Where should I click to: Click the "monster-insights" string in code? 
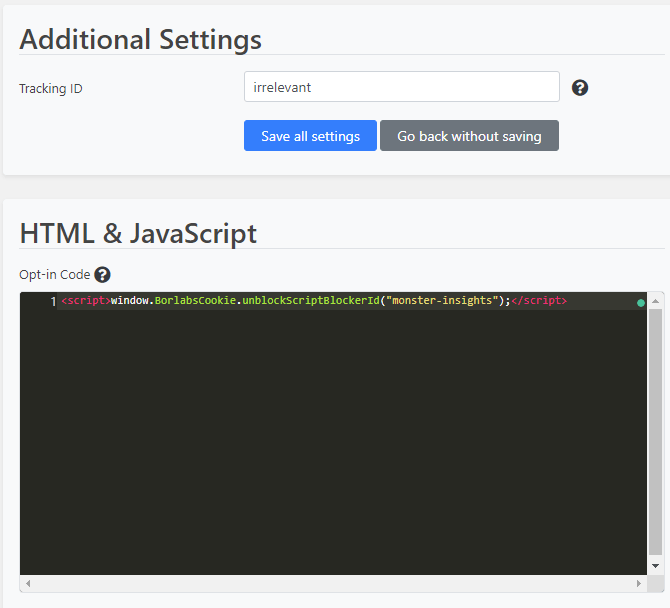coord(442,301)
